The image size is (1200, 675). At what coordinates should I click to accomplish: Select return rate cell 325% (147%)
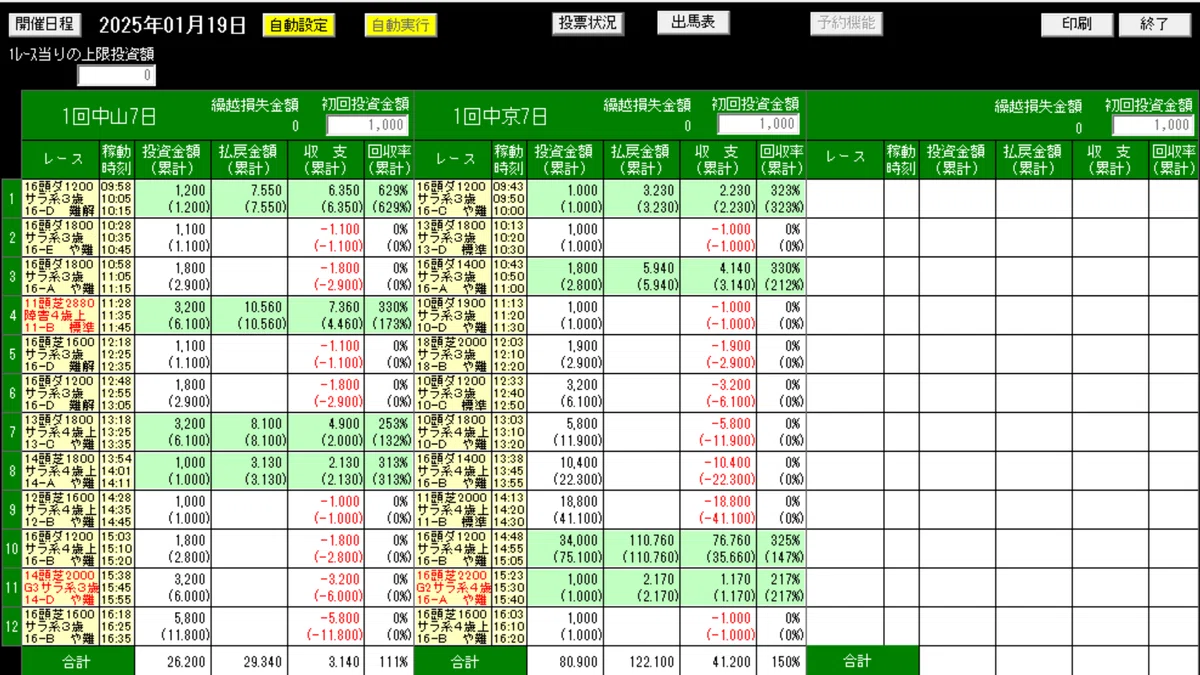point(782,548)
